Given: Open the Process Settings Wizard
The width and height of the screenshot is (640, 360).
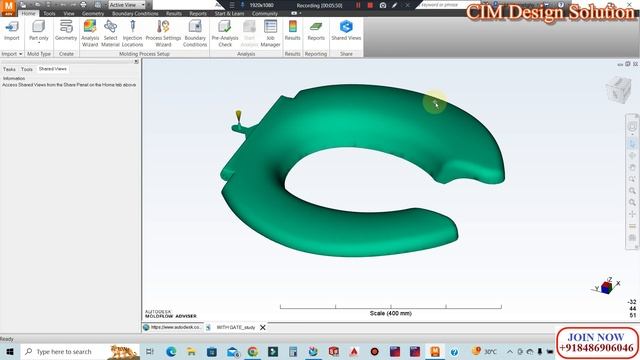Looking at the screenshot, I should (x=163, y=33).
